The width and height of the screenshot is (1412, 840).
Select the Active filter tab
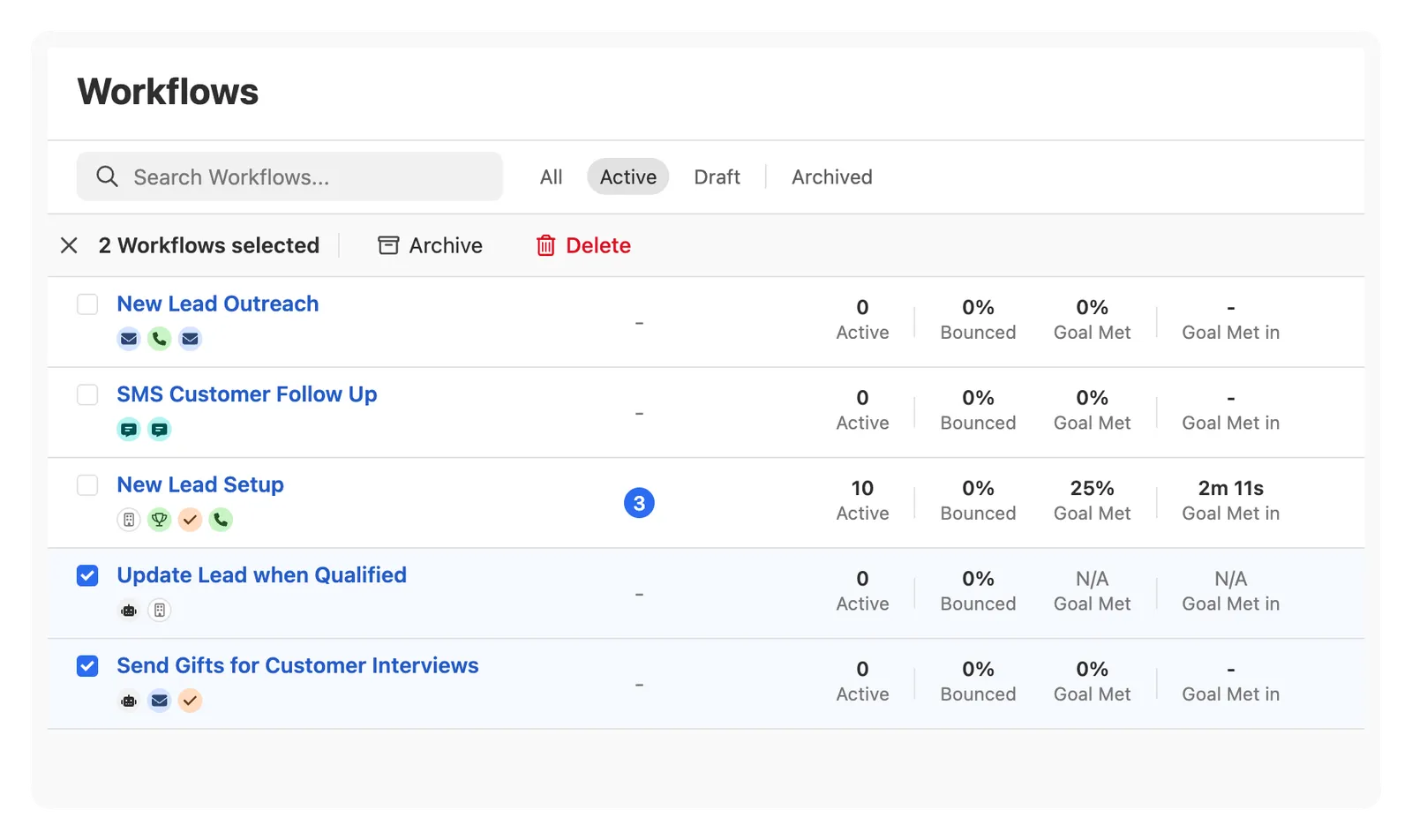[628, 176]
